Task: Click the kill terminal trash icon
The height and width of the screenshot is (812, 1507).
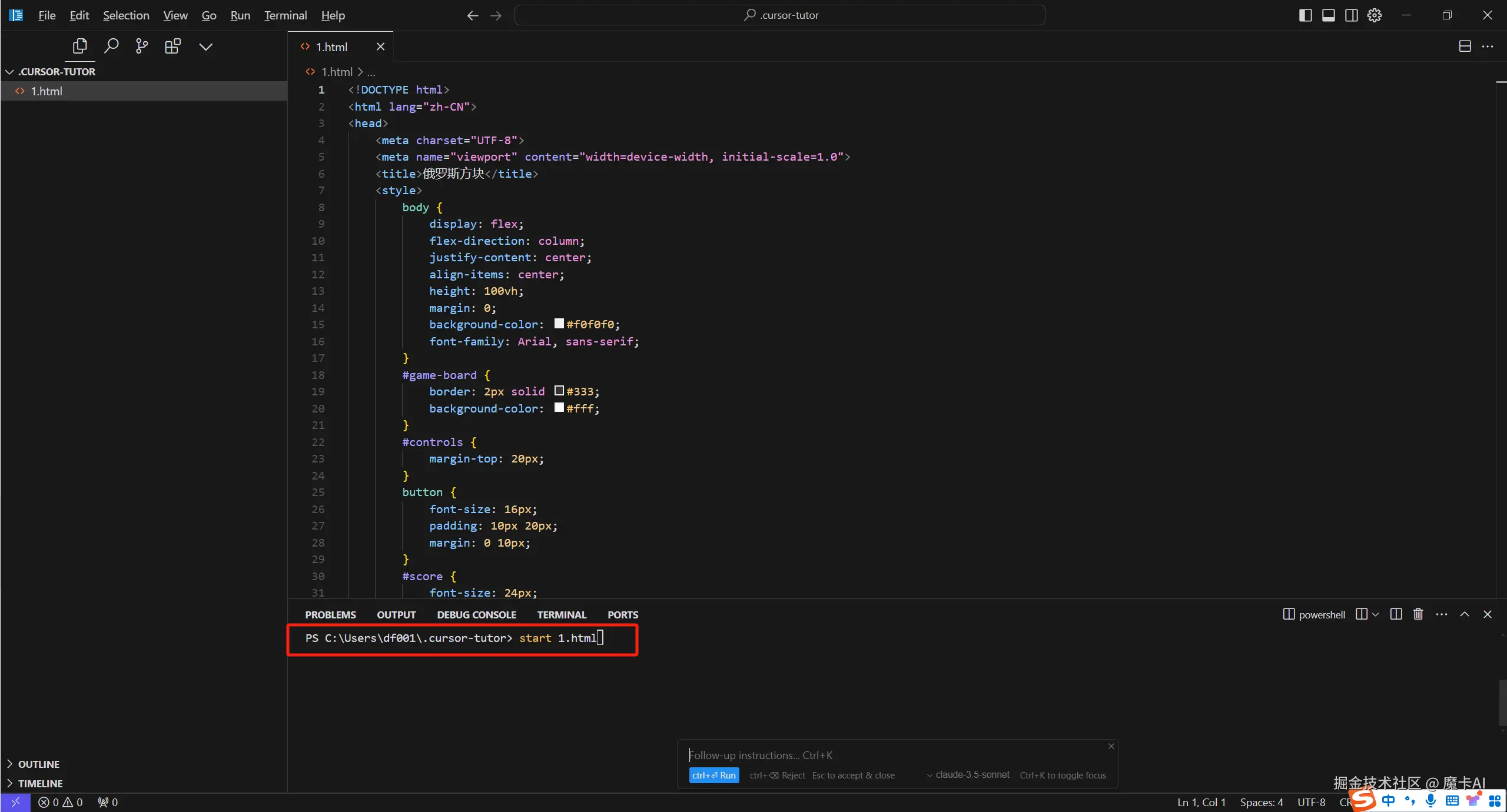Action: [x=1418, y=614]
